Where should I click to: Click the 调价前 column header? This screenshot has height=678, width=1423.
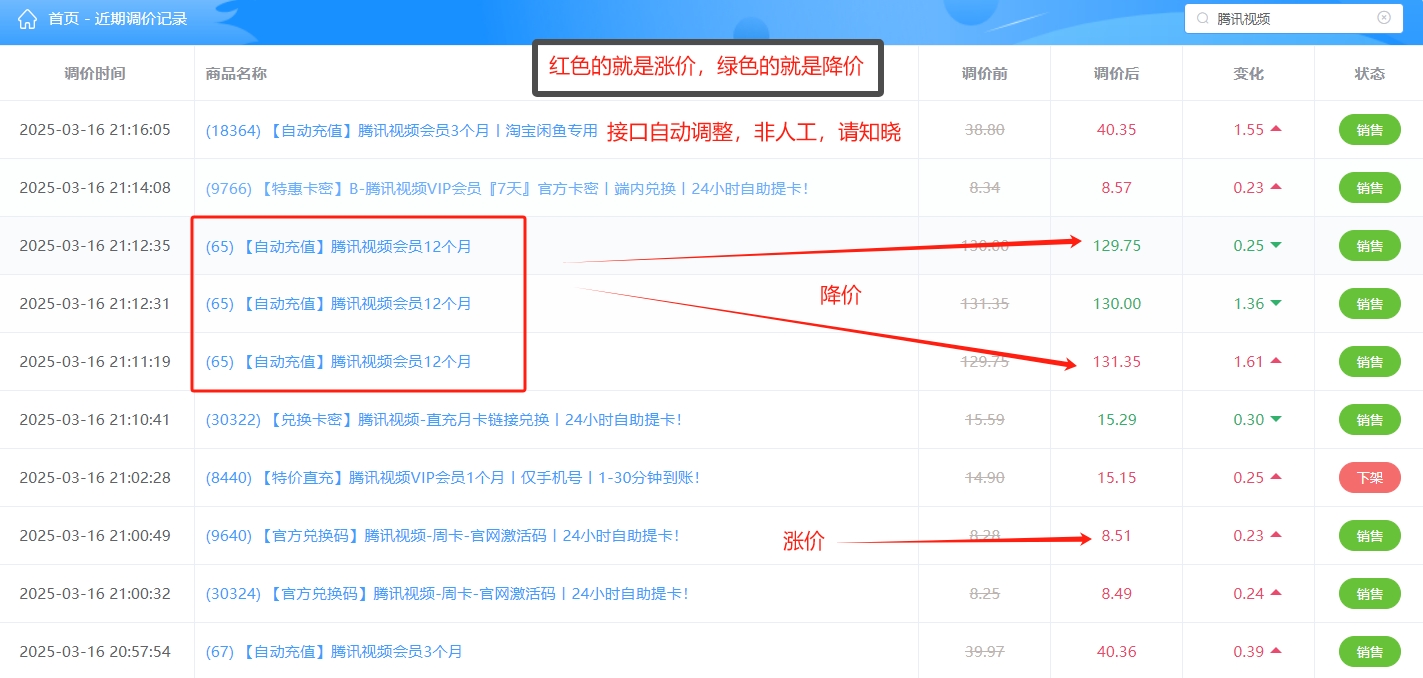(984, 74)
